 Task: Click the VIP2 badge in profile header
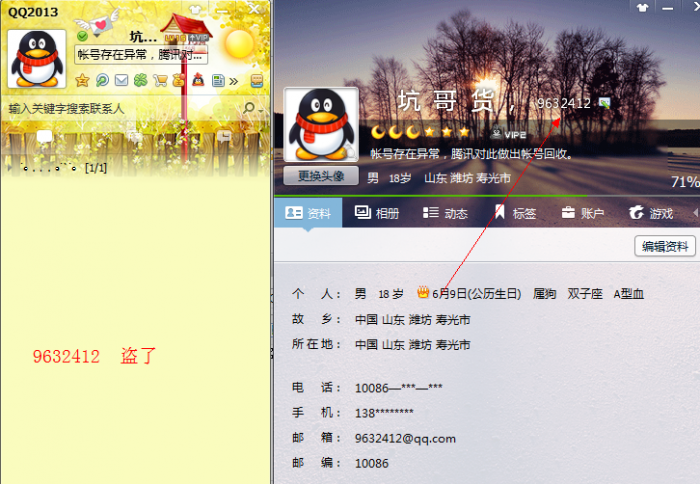tap(508, 133)
